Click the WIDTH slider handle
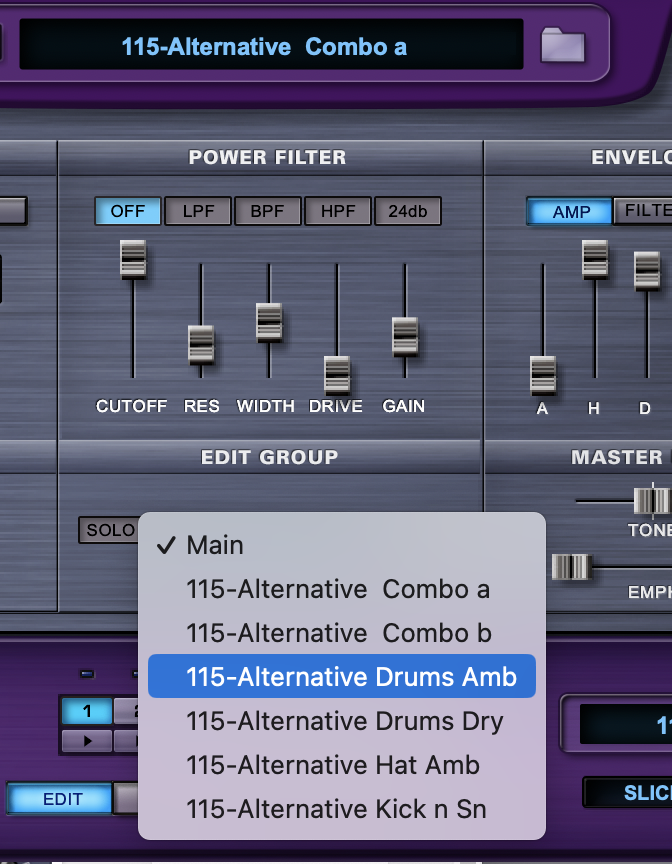This screenshot has height=864, width=672. [269, 321]
